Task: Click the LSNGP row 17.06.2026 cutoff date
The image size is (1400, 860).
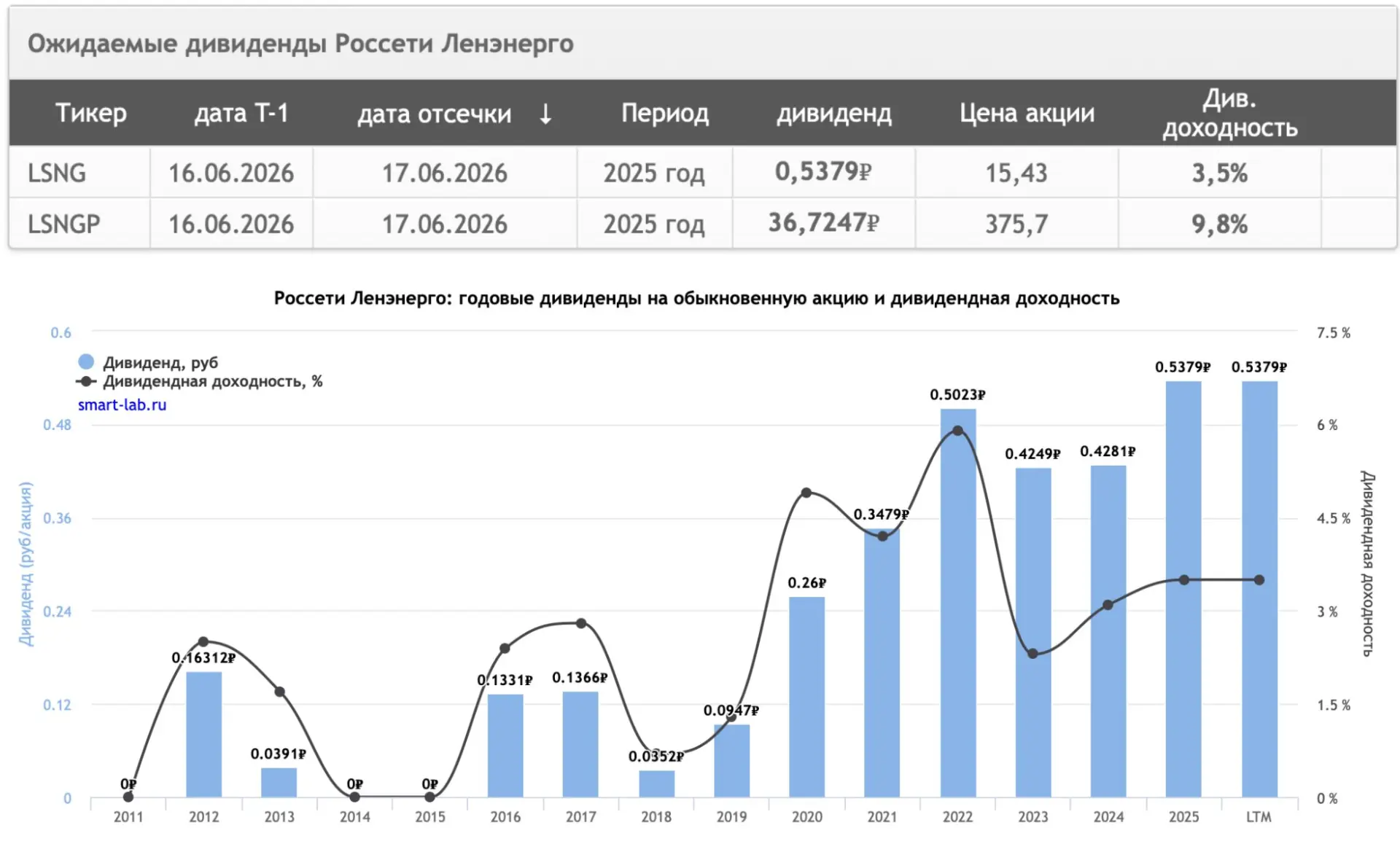Action: [x=445, y=224]
